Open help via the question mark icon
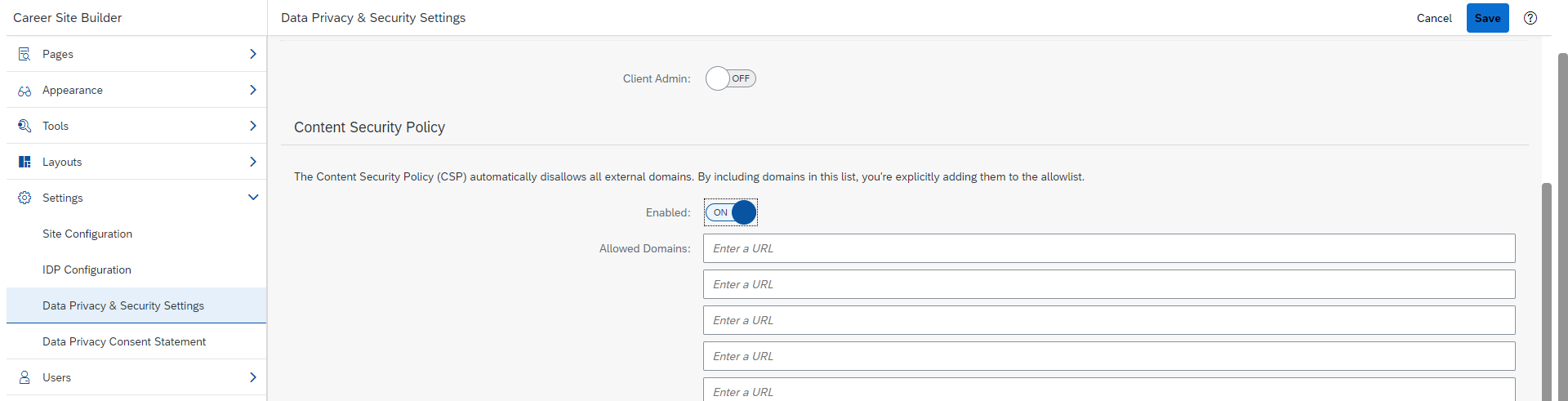The height and width of the screenshot is (401, 1568). click(1530, 18)
